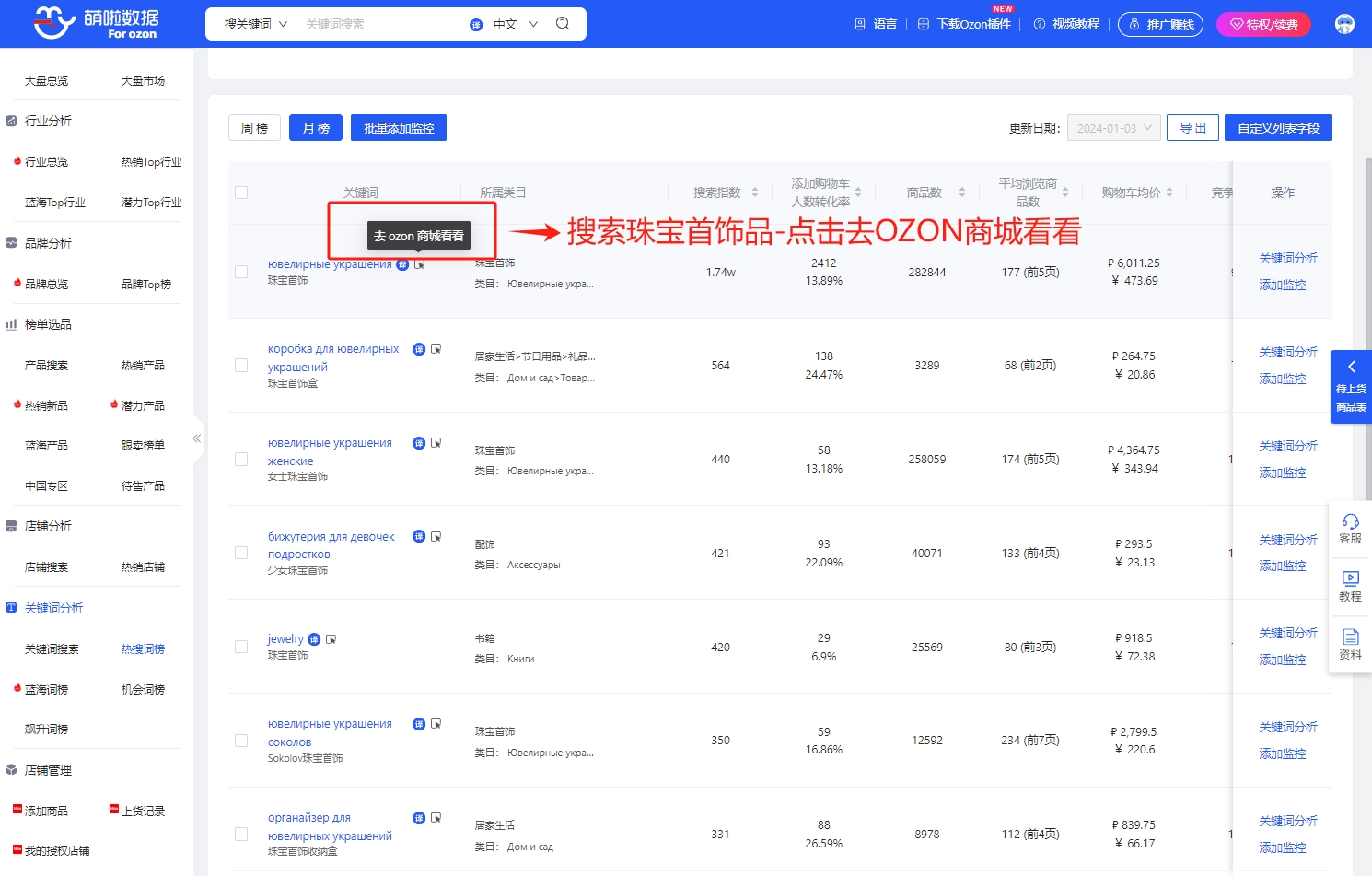
Task: Click 批量添加监控 button
Action: [x=399, y=128]
